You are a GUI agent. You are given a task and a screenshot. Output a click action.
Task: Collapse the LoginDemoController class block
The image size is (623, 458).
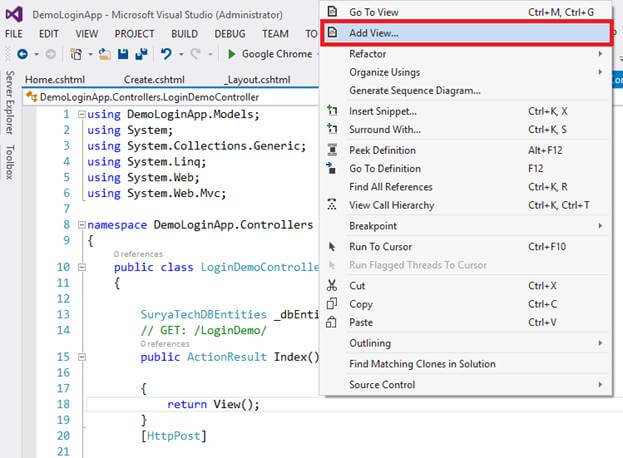81,267
